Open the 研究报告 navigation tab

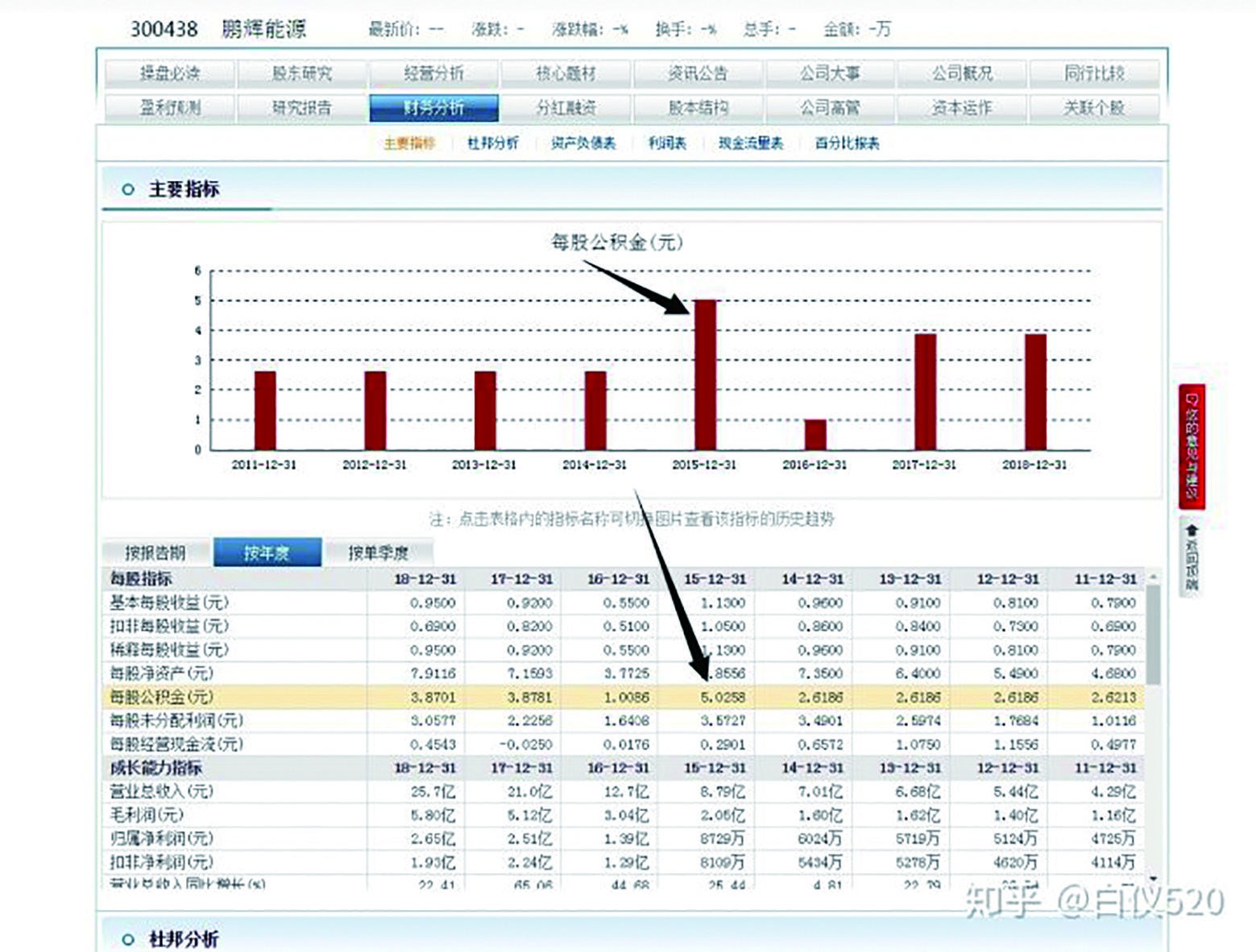(301, 106)
